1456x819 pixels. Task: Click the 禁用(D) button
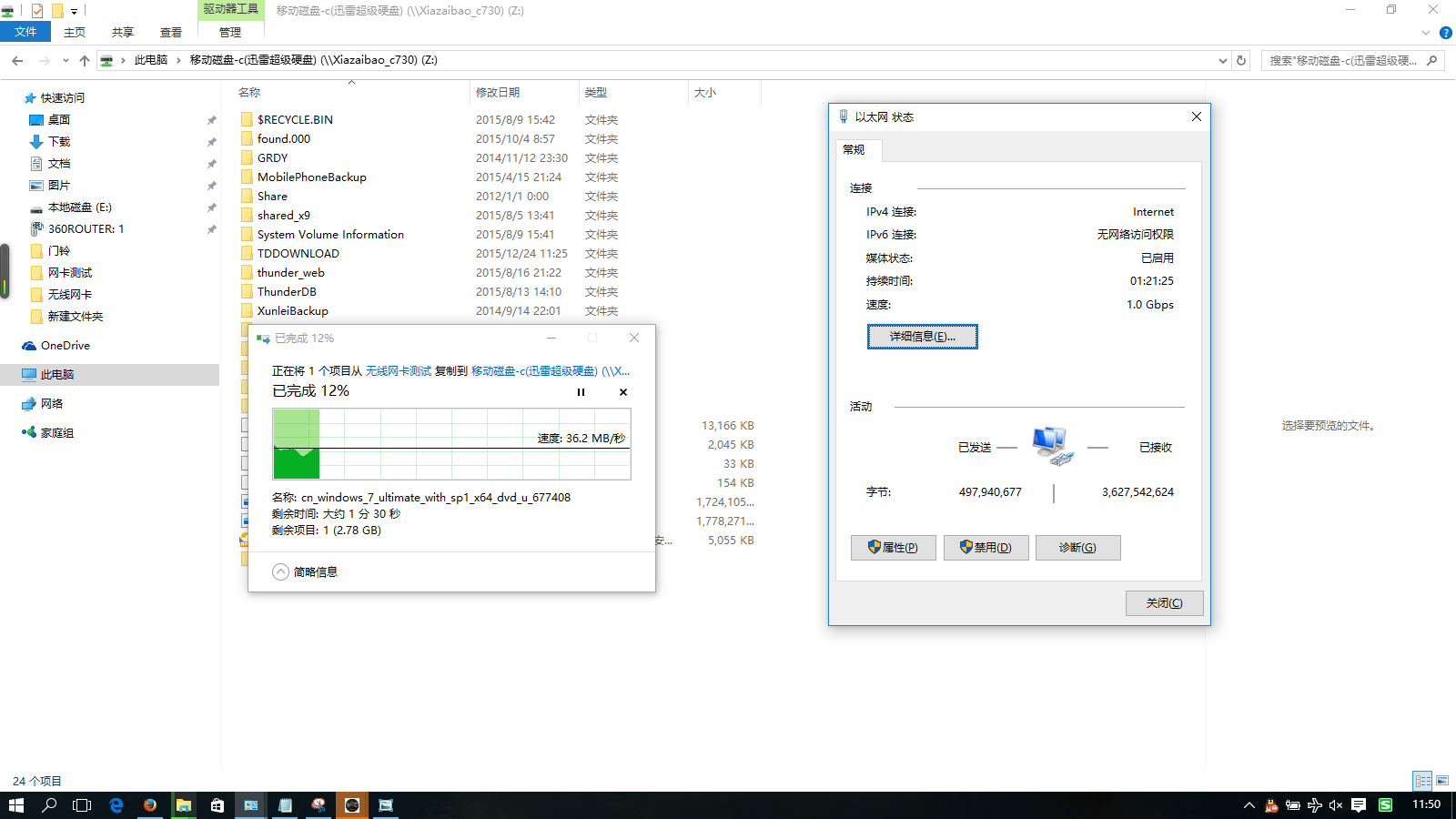tap(986, 548)
